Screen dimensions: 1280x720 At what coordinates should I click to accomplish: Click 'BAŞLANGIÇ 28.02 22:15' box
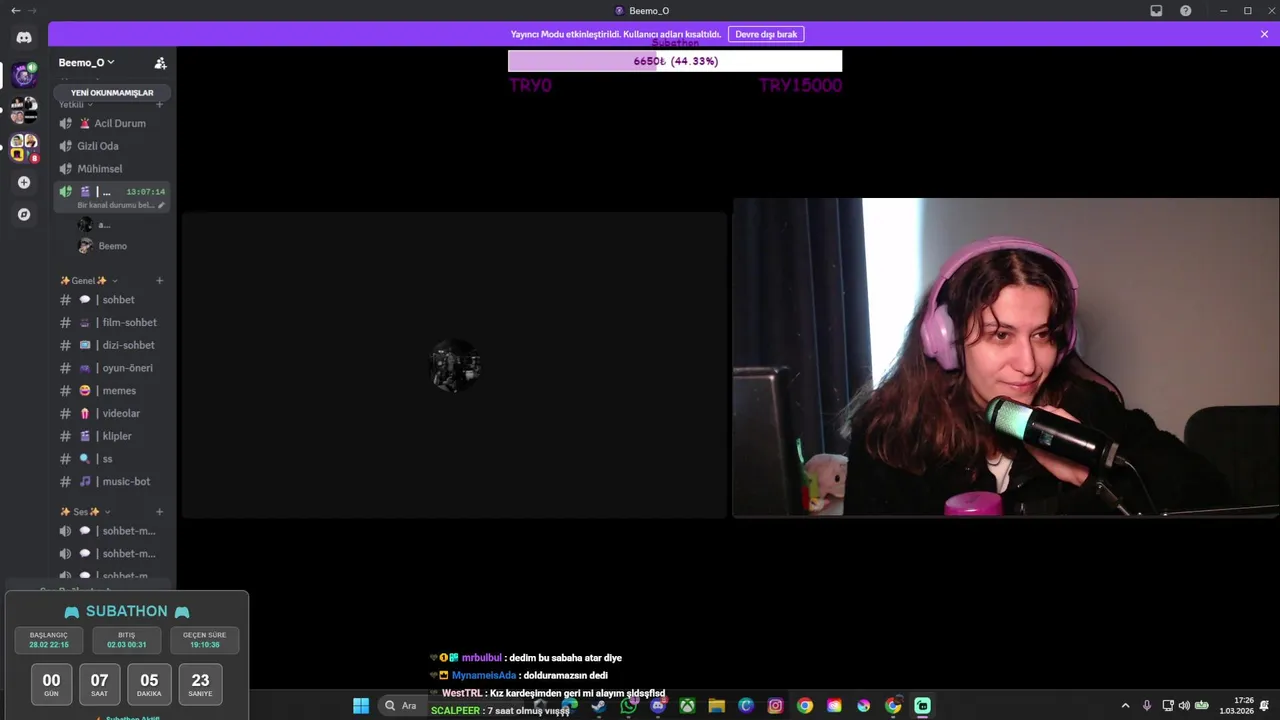tap(49, 640)
